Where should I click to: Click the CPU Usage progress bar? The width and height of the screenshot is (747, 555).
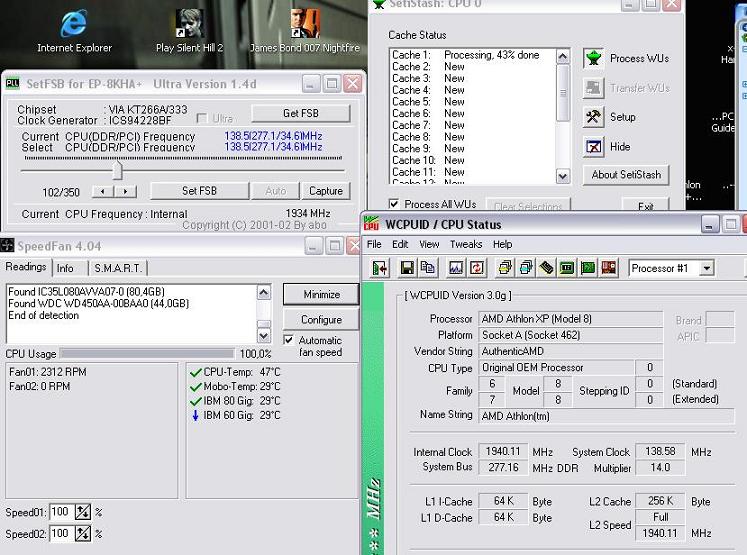click(147, 353)
